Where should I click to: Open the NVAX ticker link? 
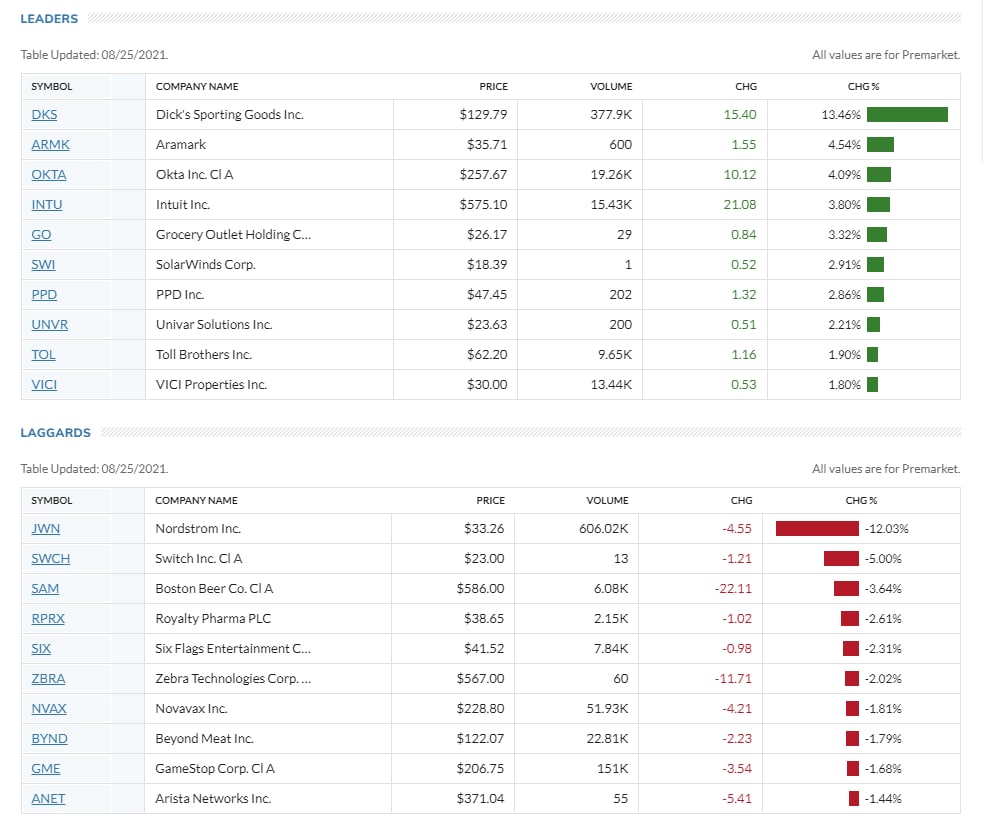[x=49, y=709]
